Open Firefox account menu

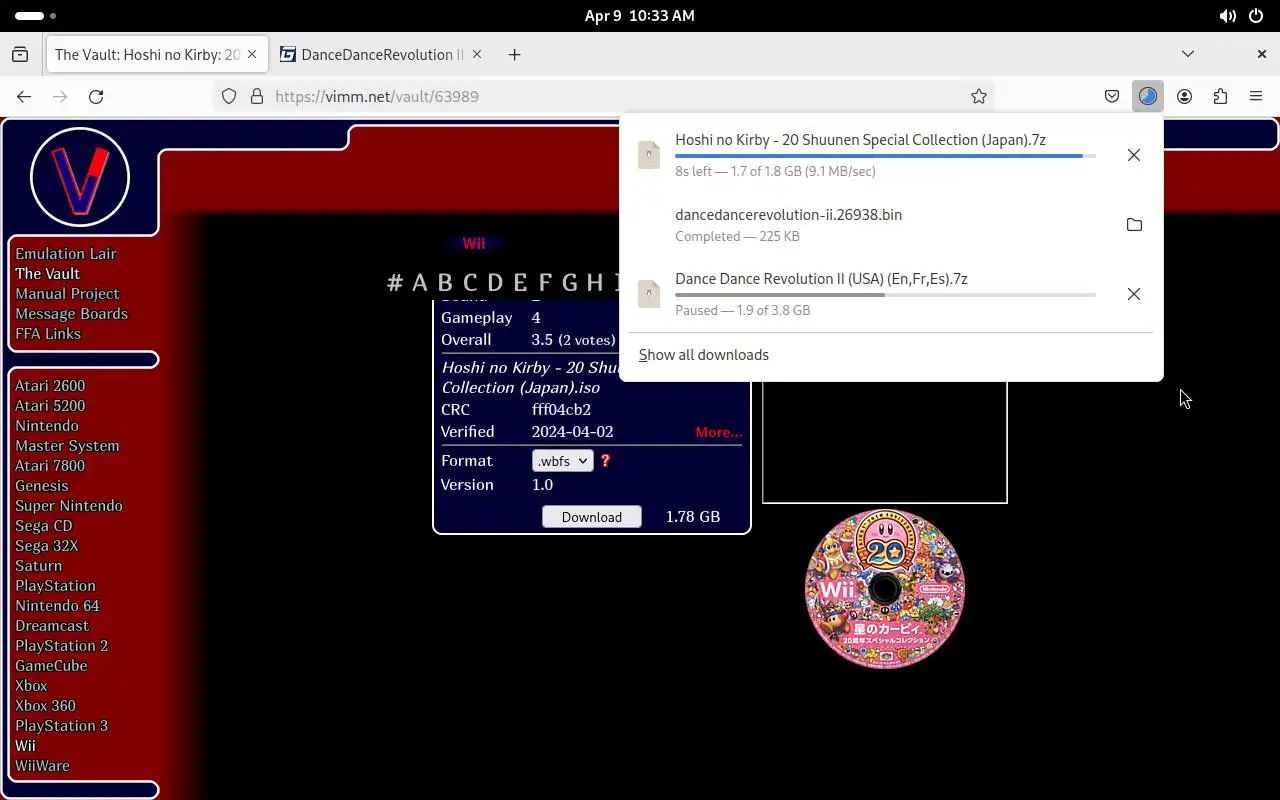pos(1184,96)
